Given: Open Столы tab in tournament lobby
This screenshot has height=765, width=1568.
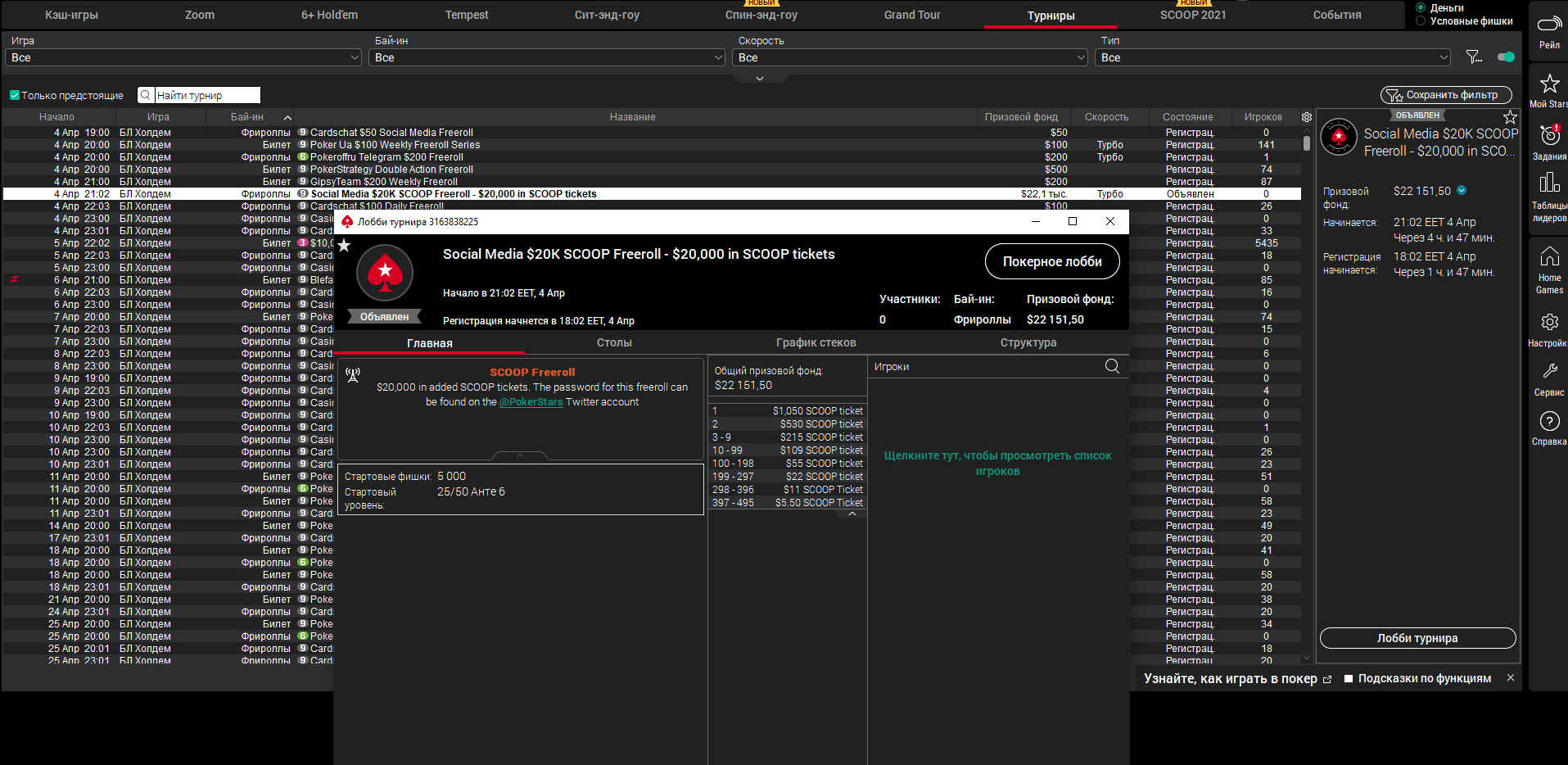Looking at the screenshot, I should [614, 342].
